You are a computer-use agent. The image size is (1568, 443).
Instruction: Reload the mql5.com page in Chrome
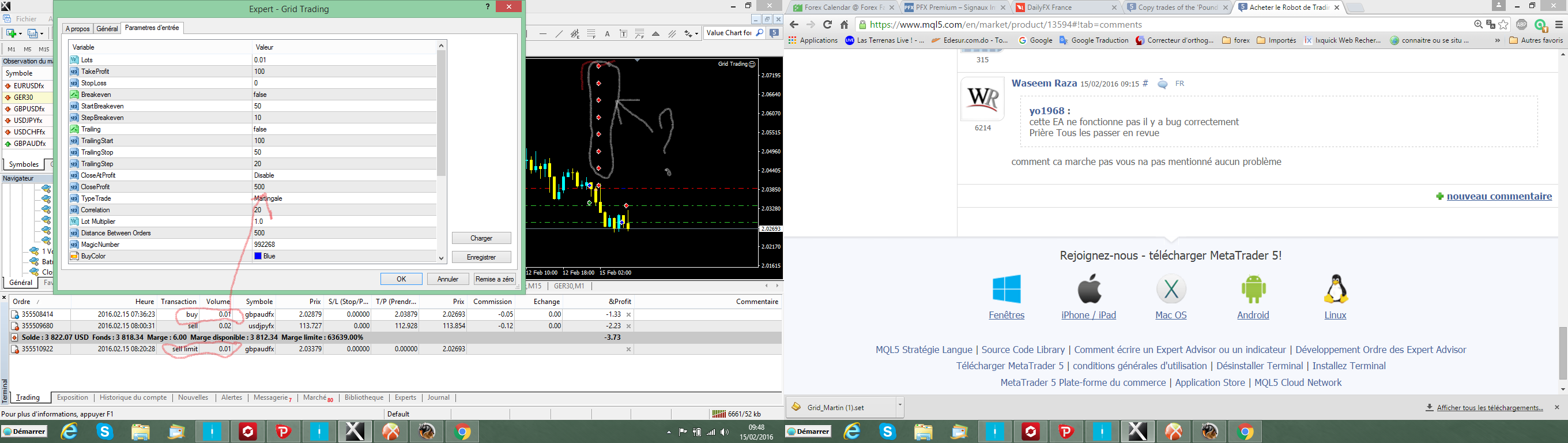(827, 24)
